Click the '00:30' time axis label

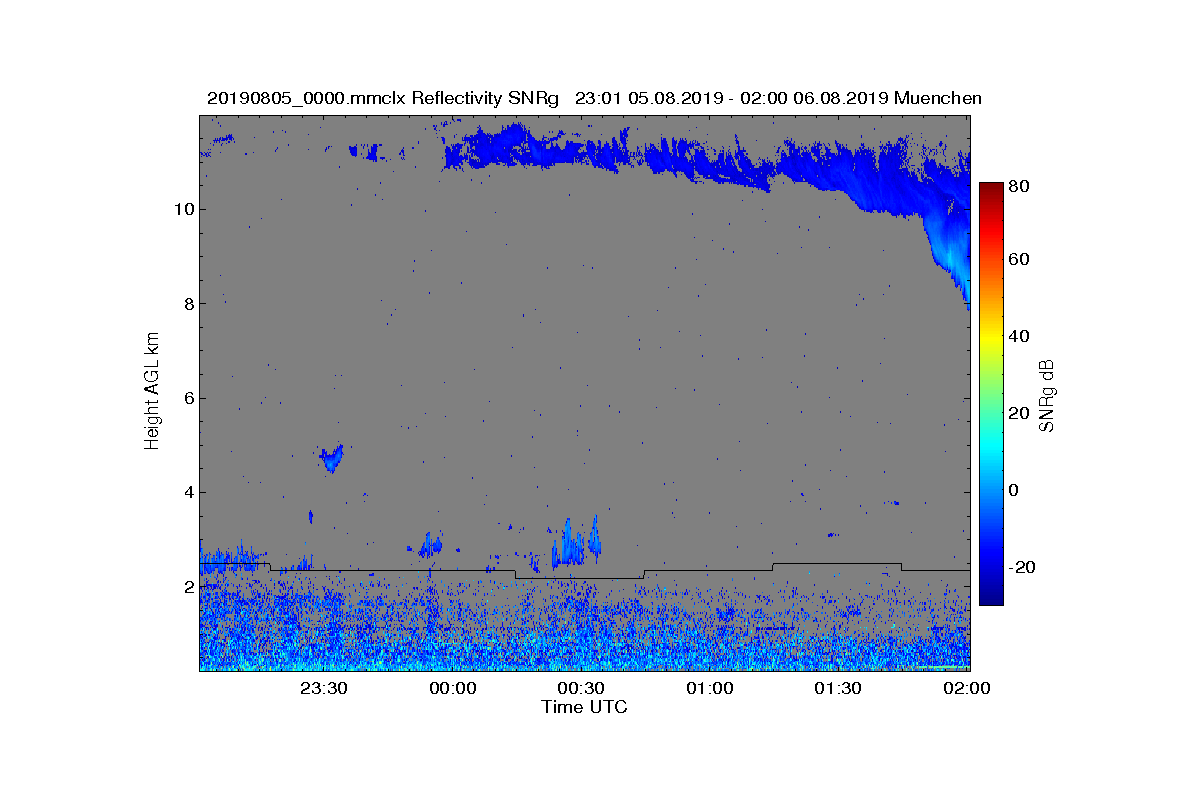581,688
